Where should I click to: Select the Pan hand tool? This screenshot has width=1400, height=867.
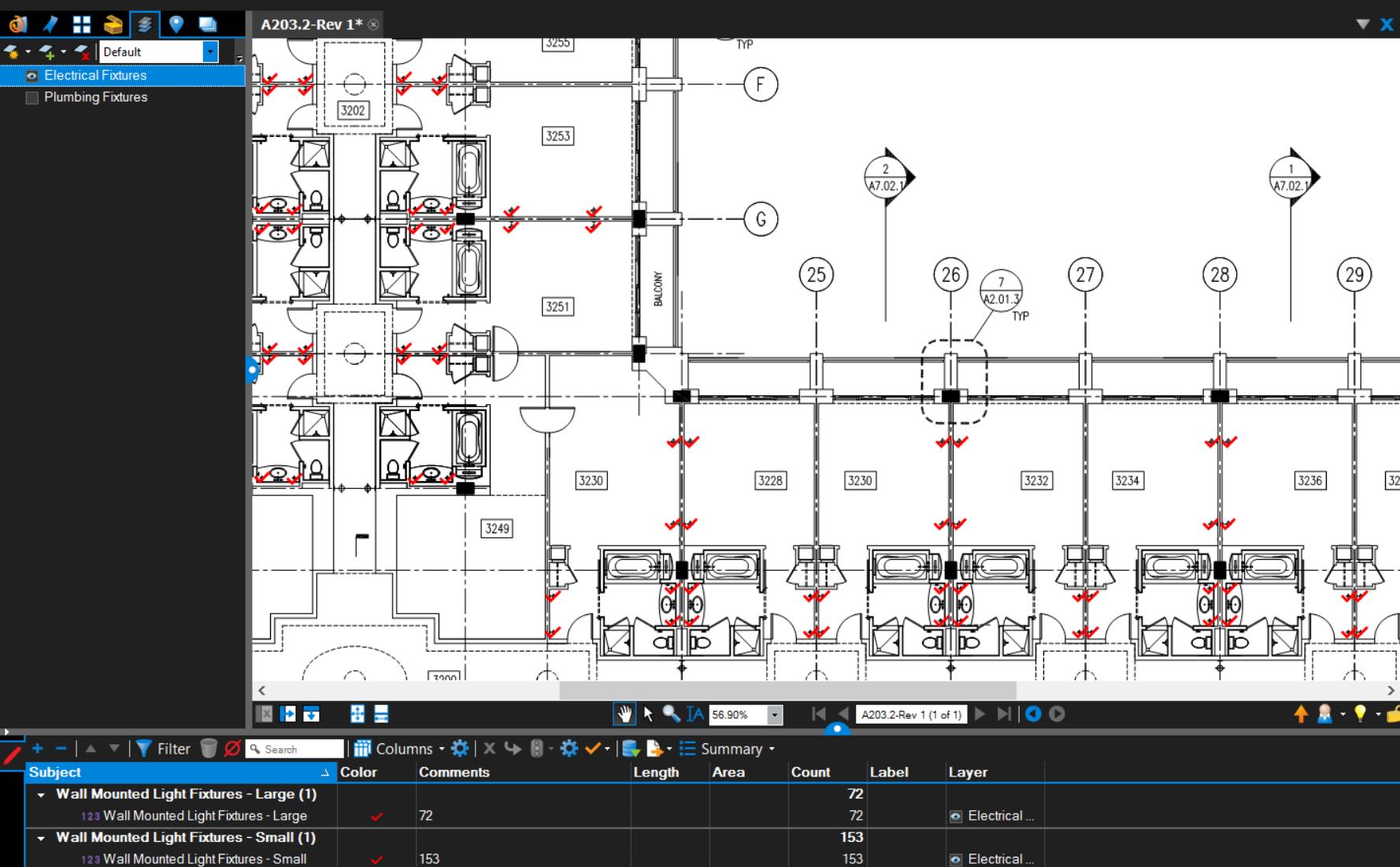click(624, 714)
